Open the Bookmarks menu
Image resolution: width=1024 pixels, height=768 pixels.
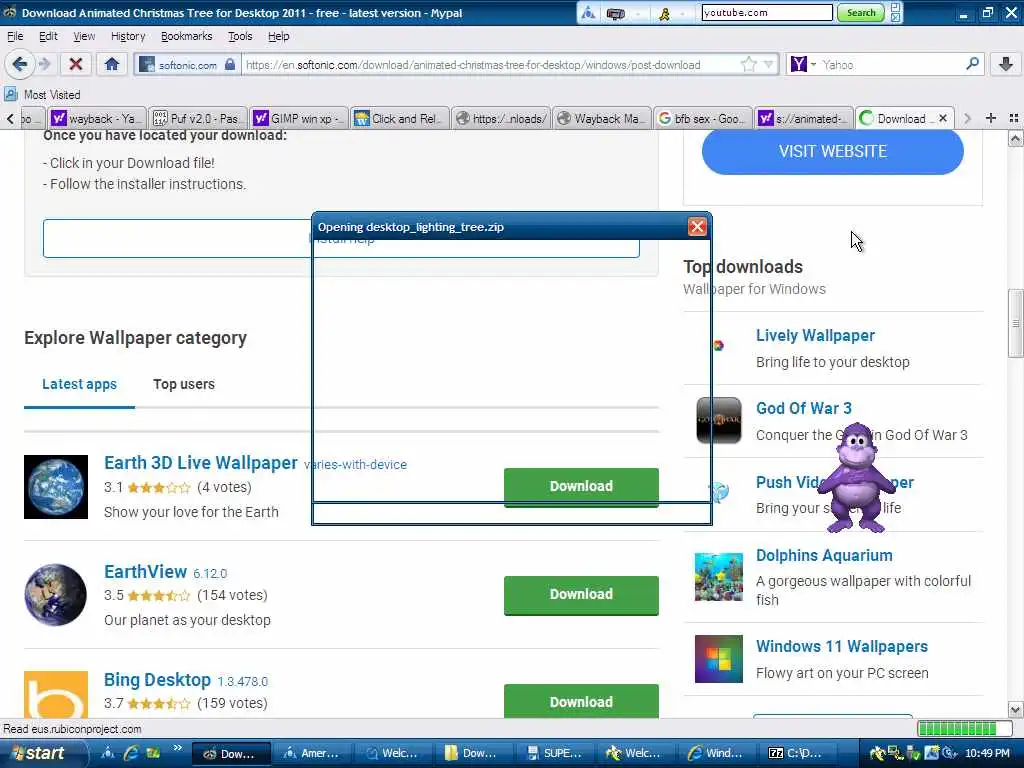[186, 36]
